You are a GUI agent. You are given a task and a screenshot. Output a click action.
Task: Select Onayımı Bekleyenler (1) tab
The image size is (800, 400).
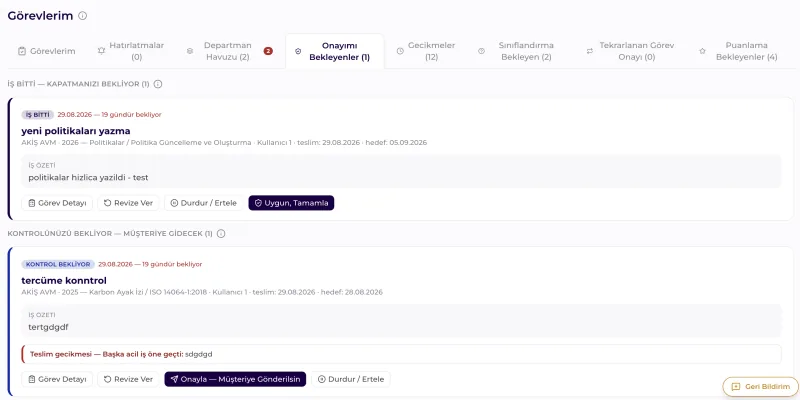coord(335,51)
